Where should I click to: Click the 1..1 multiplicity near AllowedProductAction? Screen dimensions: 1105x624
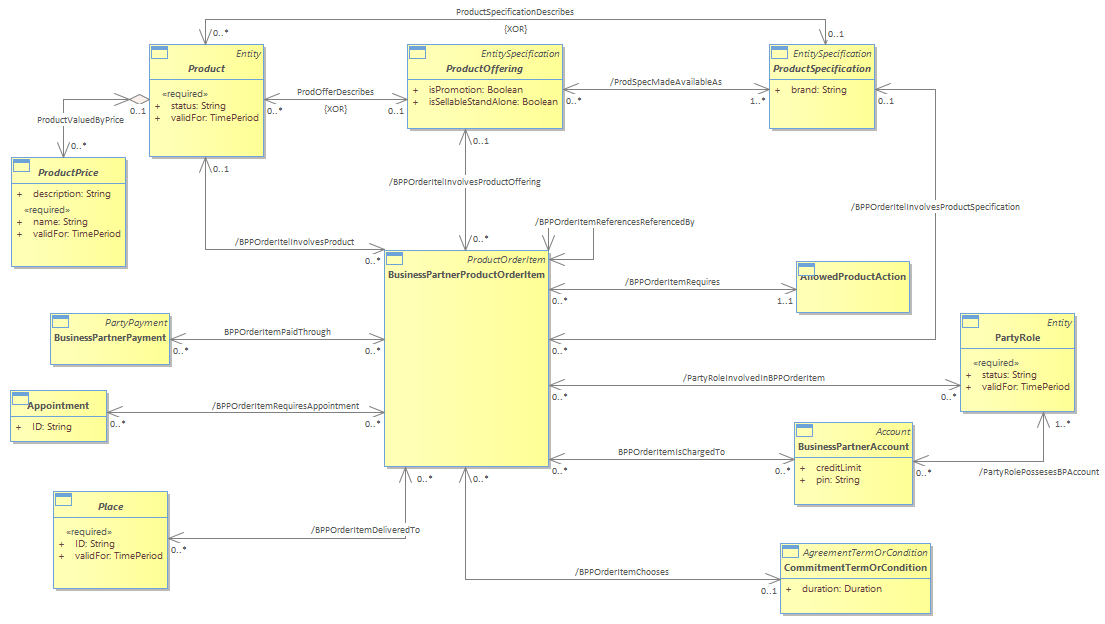pos(785,301)
